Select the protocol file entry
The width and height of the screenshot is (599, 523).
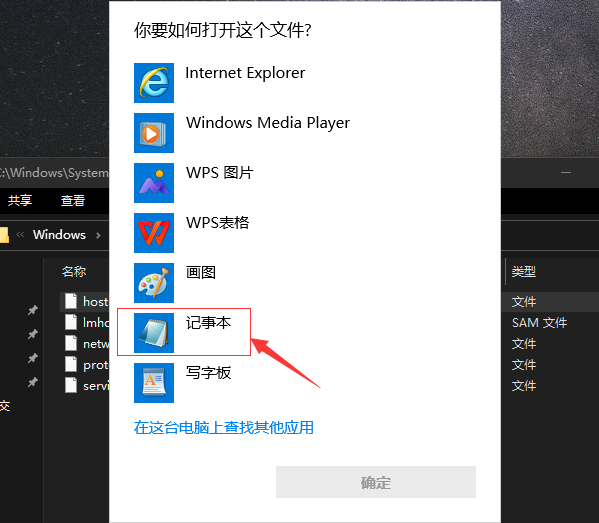pyautogui.click(x=87, y=364)
